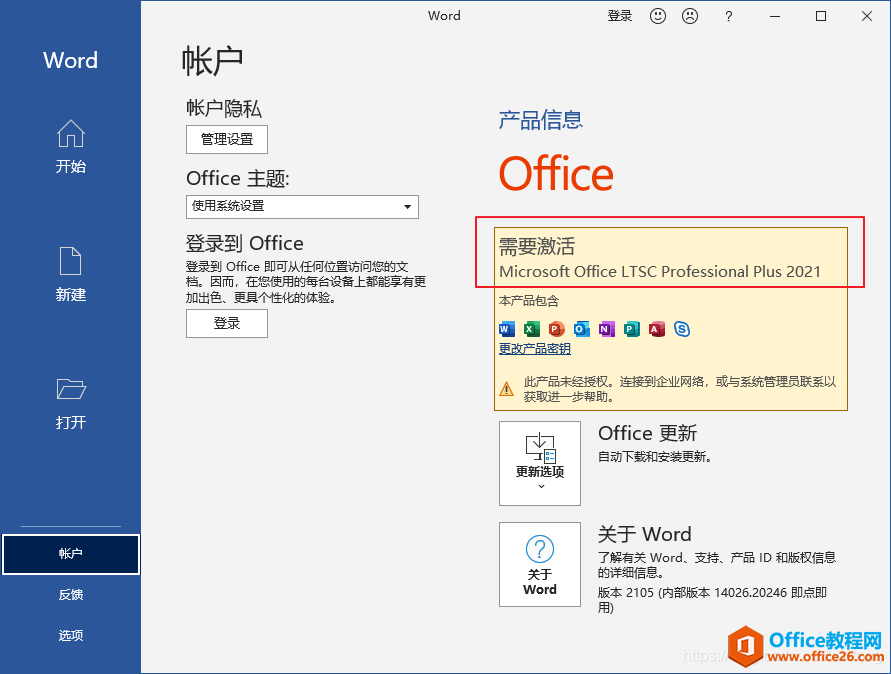The image size is (891, 674).
Task: Open 关于 Word information panel
Action: pyautogui.click(x=540, y=564)
